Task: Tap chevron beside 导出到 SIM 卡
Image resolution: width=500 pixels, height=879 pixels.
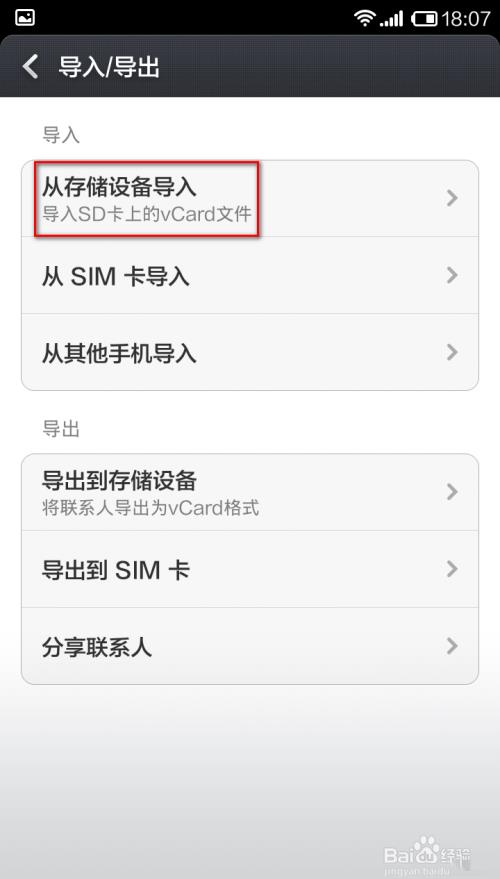Action: click(x=452, y=569)
